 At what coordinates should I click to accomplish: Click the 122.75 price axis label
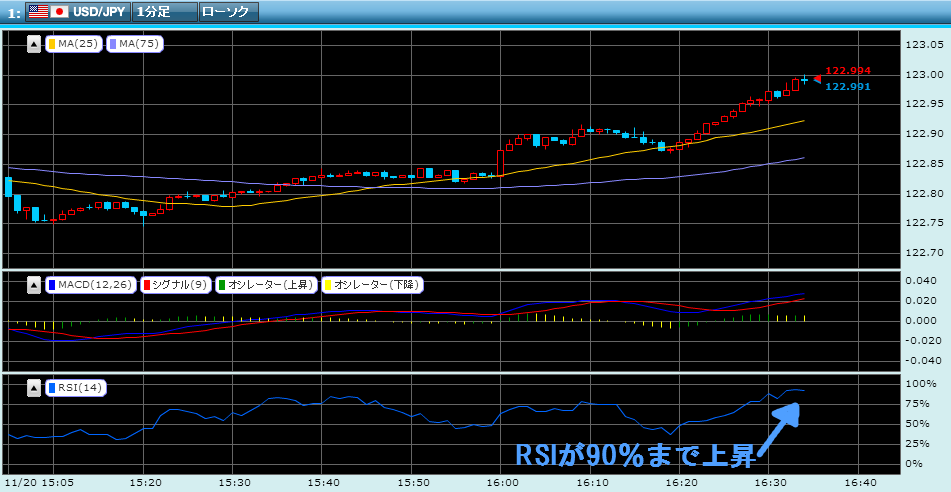924,223
